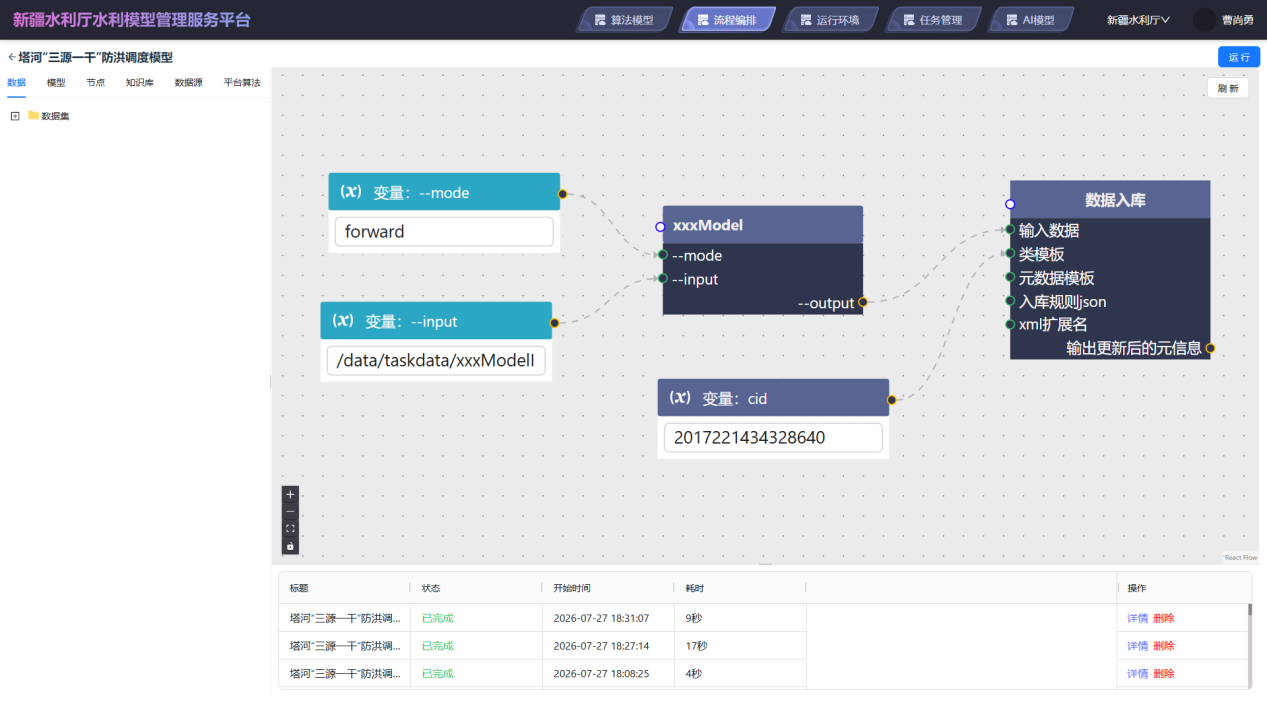Click the output port of 变量 cid node
The image size is (1267, 703).
point(891,400)
